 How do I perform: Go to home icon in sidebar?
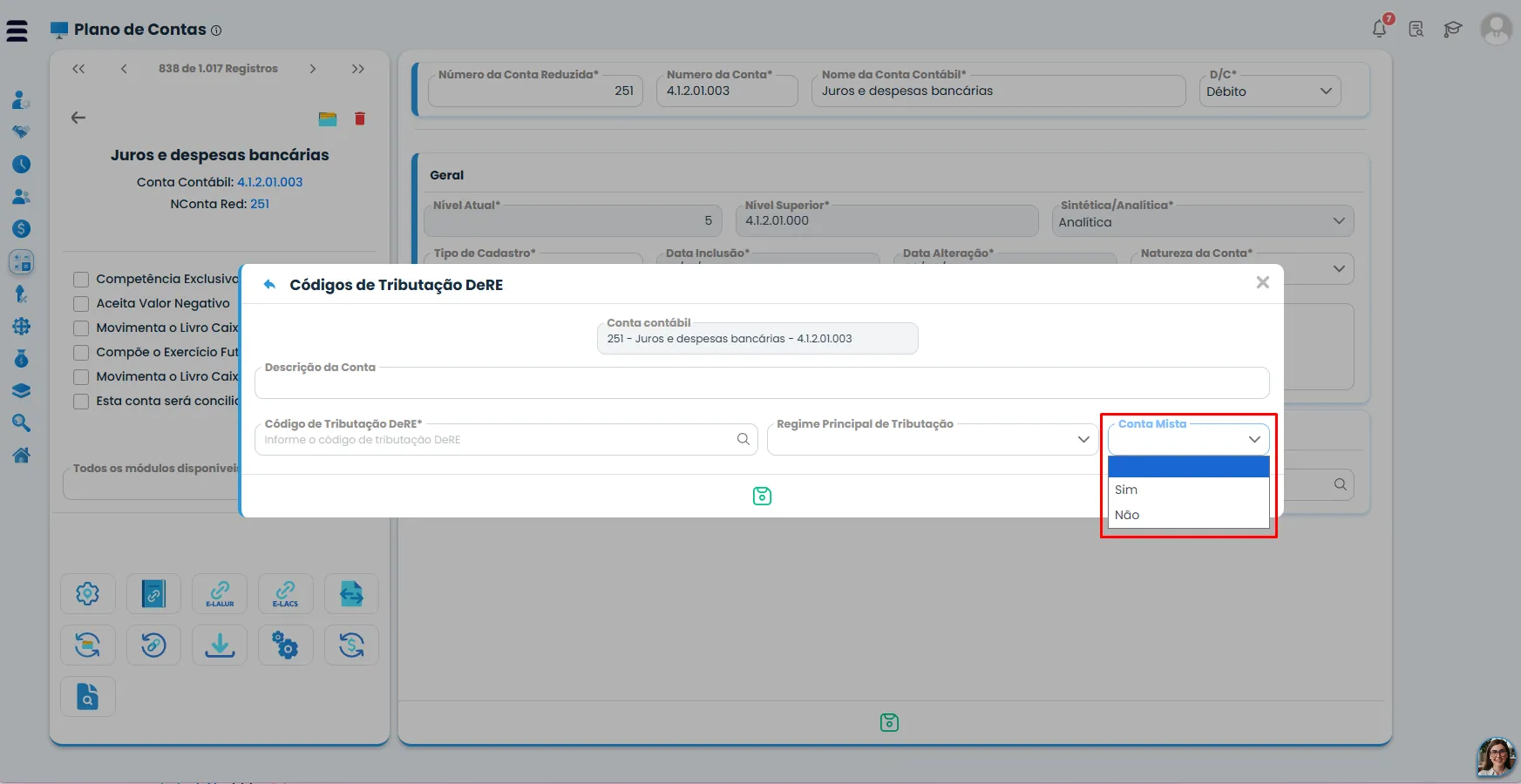point(21,456)
